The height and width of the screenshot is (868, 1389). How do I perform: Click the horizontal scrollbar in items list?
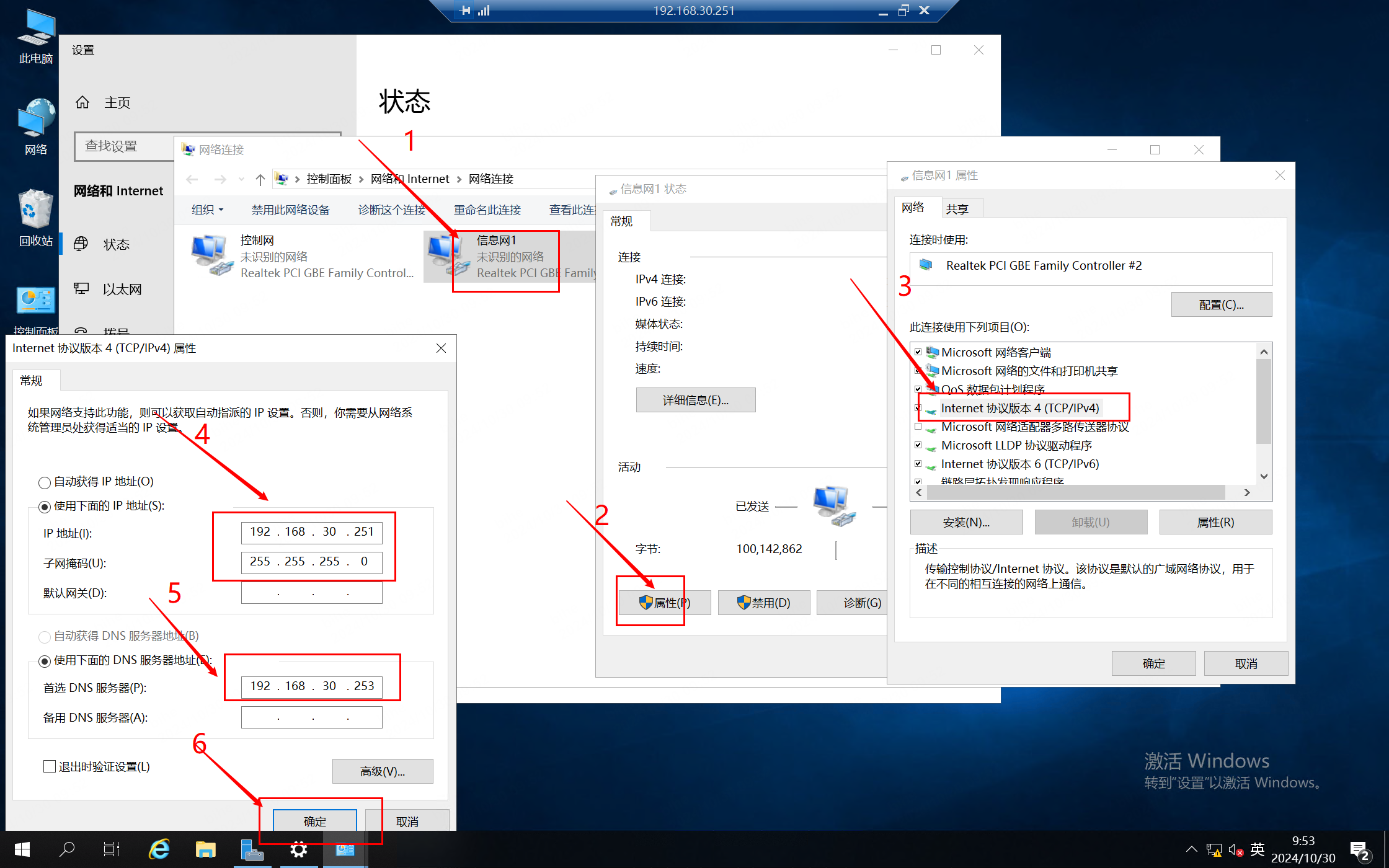click(1075, 492)
